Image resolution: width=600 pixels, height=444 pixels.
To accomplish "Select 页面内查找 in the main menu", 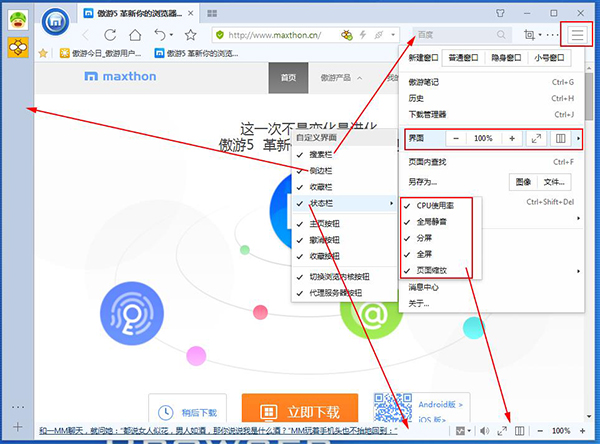I will click(491, 162).
